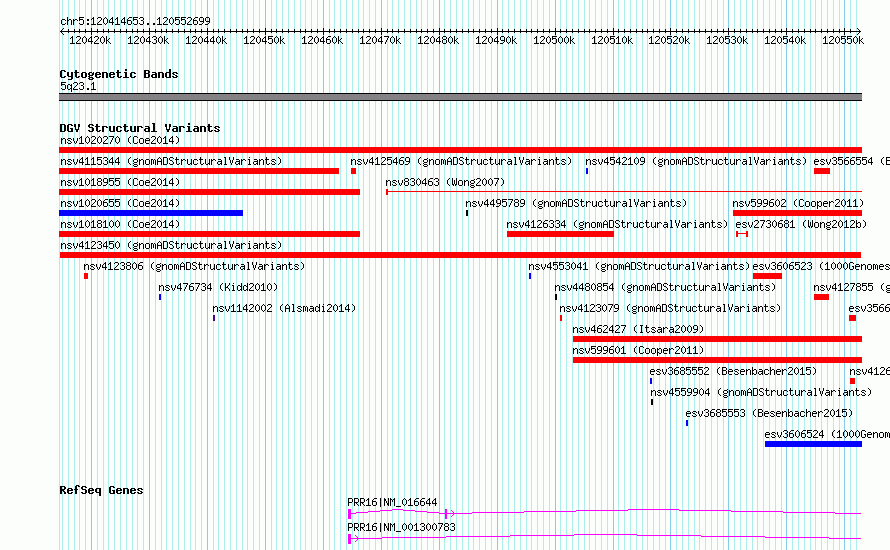Click the 5q23.1 cytogenetic band
890x550 pixels.
coord(460,97)
